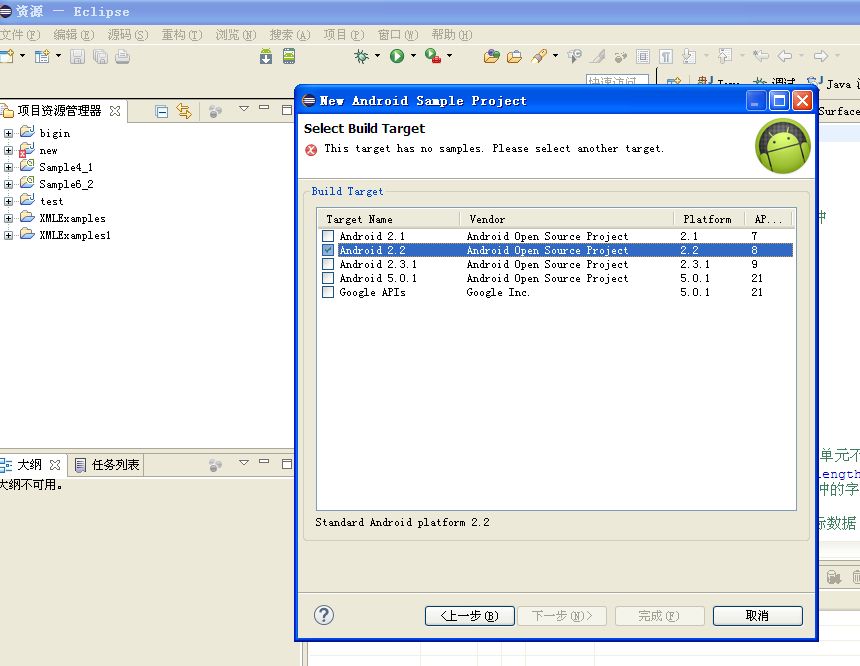Click the green Run toolbar icon
This screenshot has height=666, width=860.
(397, 56)
